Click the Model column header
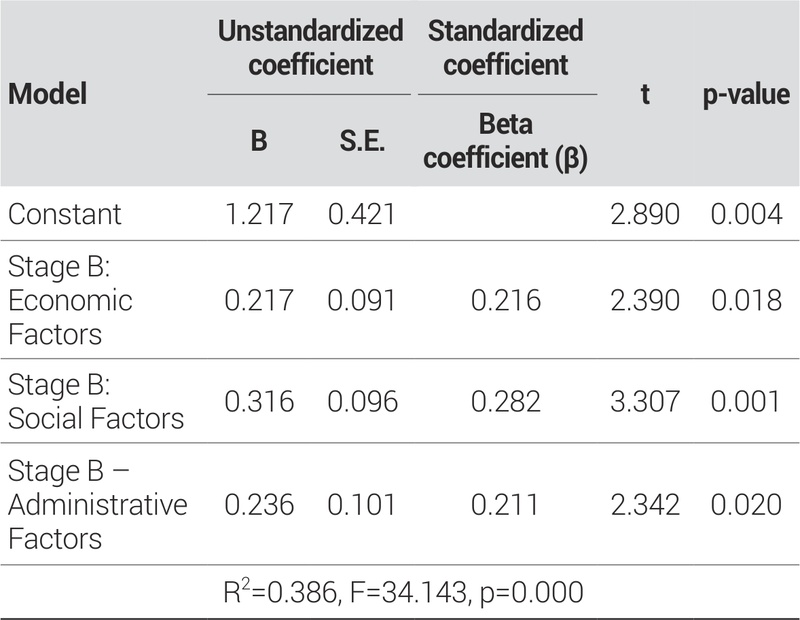This screenshot has height=620, width=800. click(x=47, y=95)
